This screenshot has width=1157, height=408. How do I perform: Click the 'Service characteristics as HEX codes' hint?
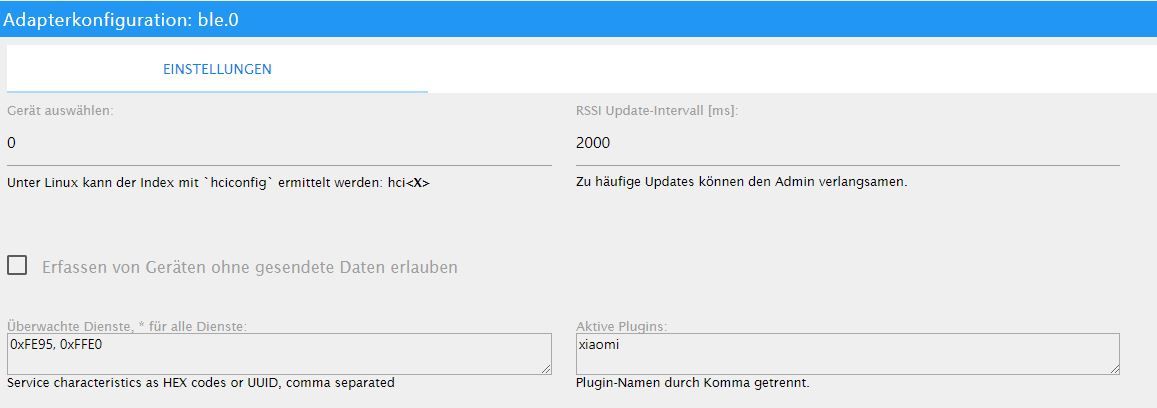coord(201,383)
